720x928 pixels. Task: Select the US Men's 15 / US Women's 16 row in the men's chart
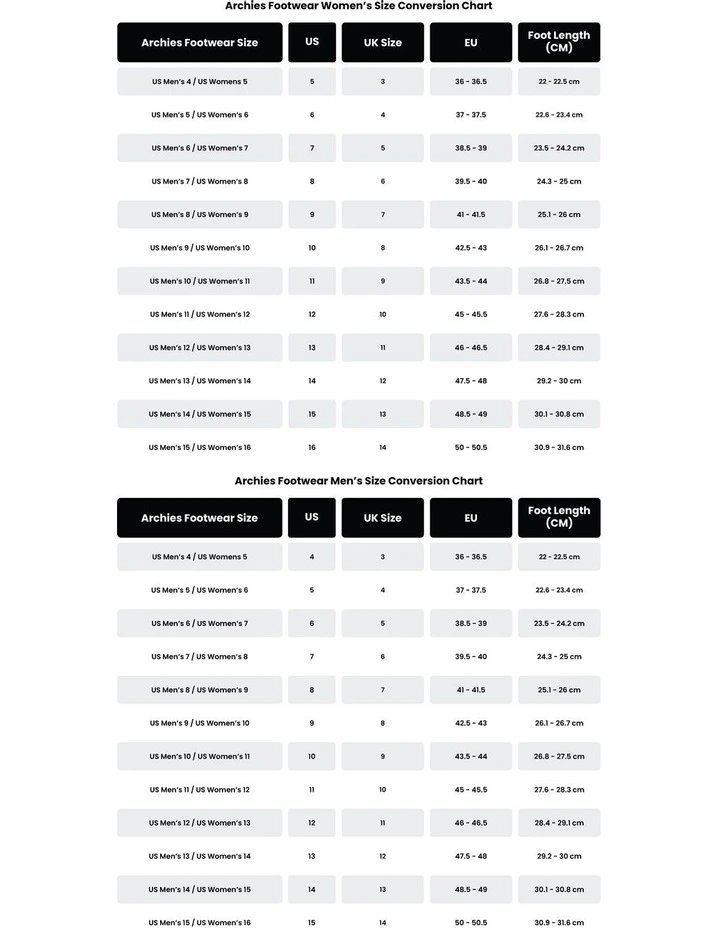tap(200, 922)
